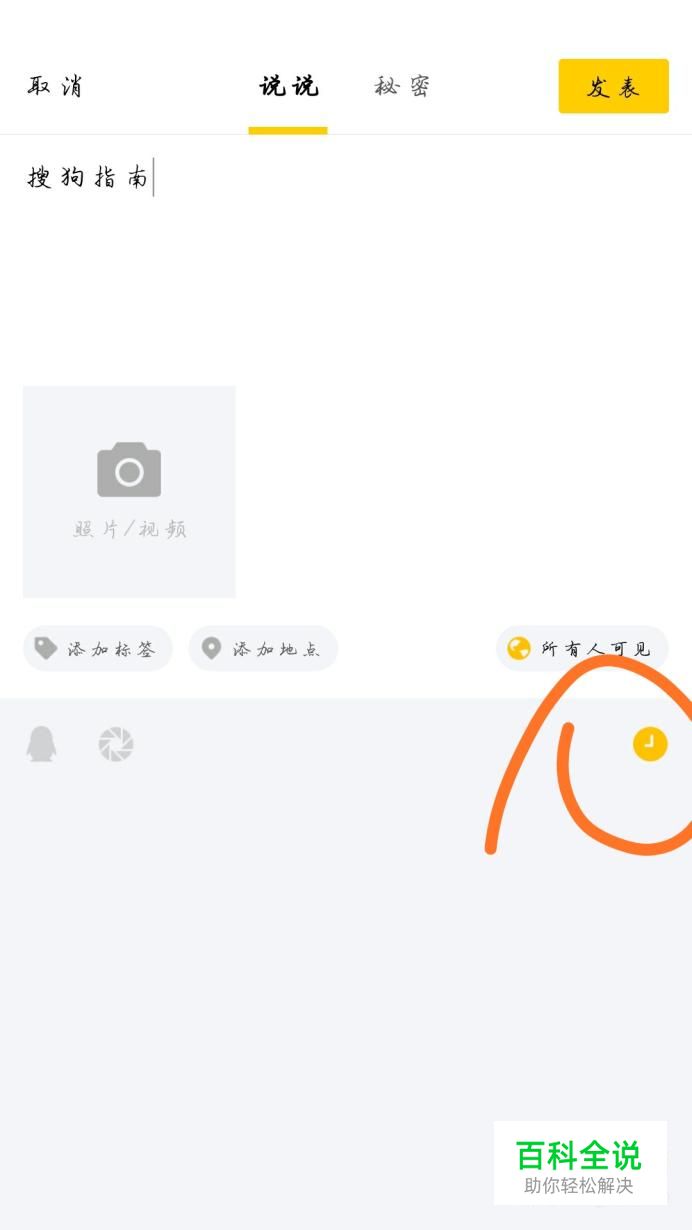Switch to the 说说 tab

tap(288, 87)
